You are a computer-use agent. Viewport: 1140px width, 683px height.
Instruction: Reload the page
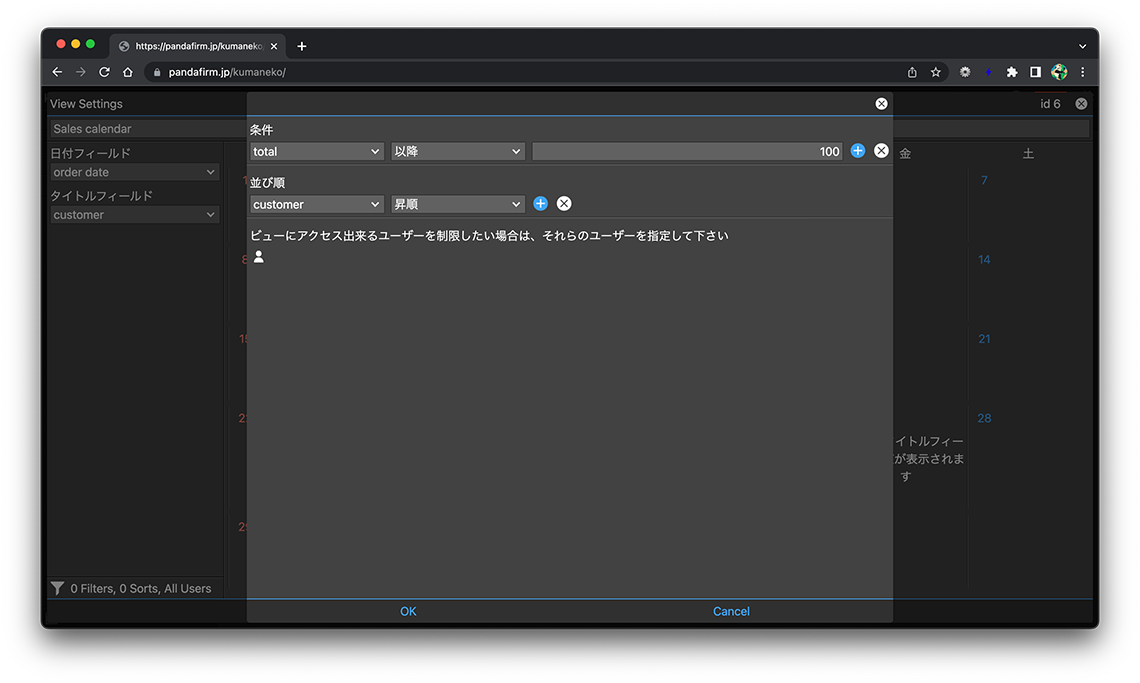104,72
